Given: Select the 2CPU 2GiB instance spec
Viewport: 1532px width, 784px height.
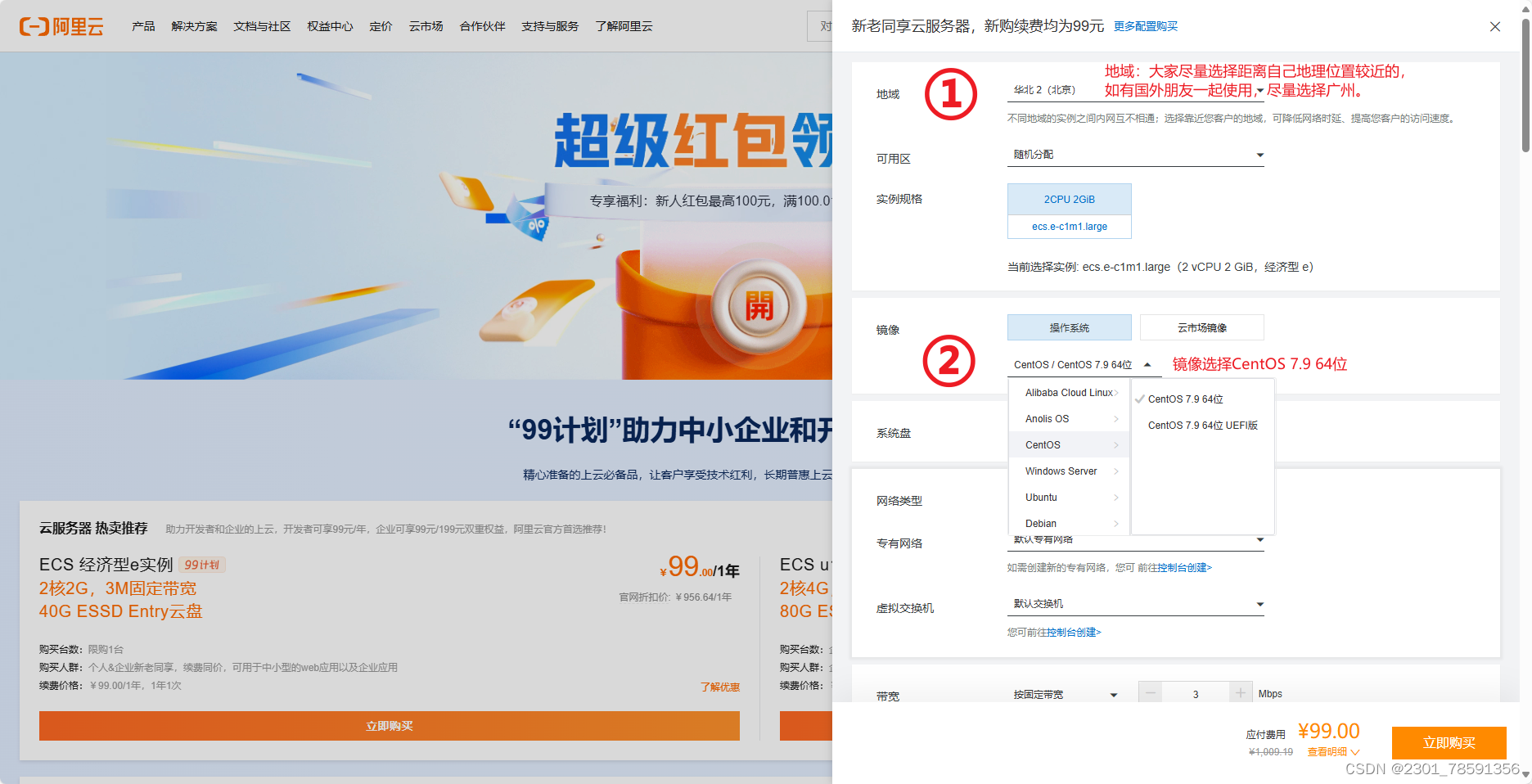Looking at the screenshot, I should tap(1069, 199).
